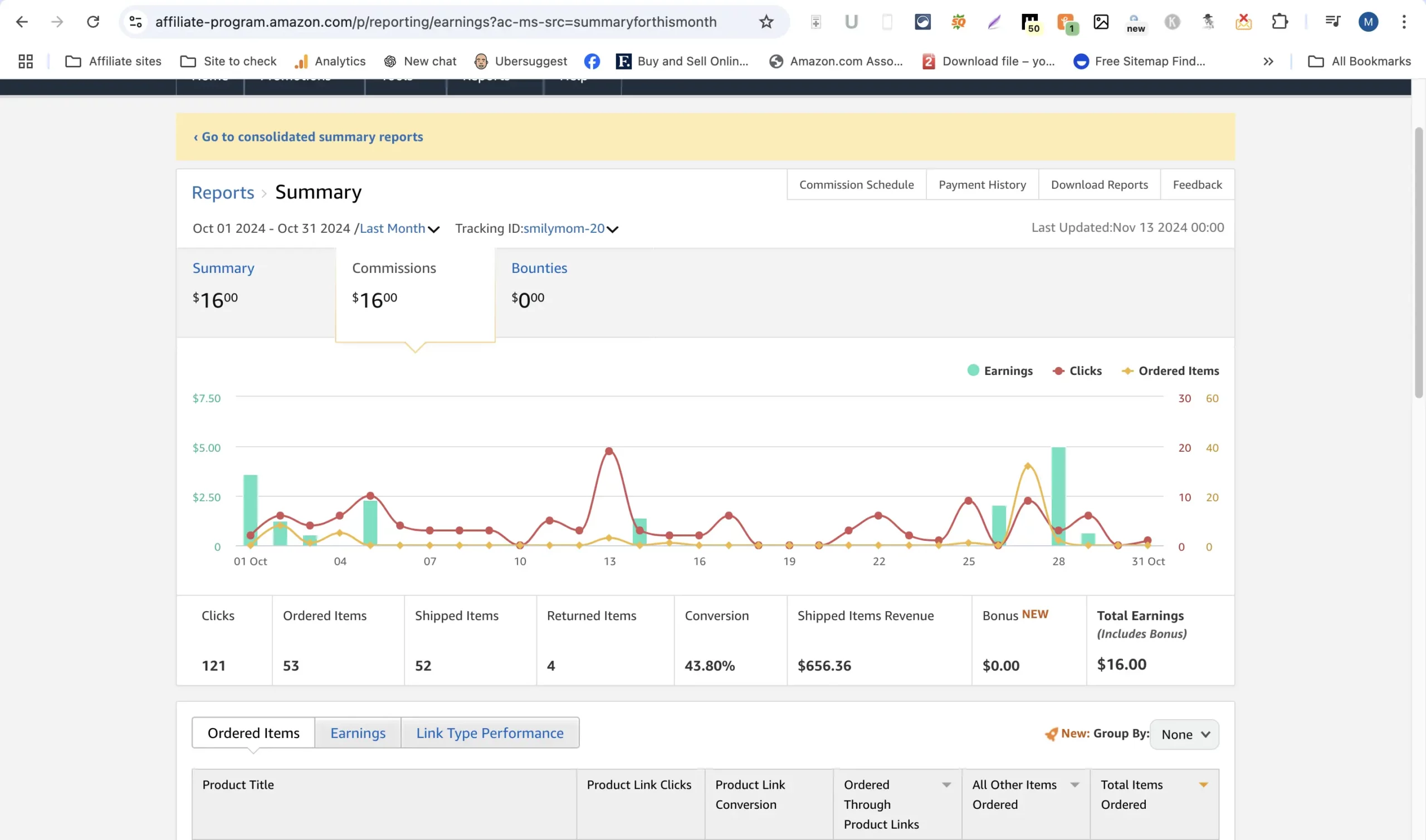The image size is (1426, 840).
Task: Click the Oct 13 clicks peak data point
Action: tap(609, 451)
